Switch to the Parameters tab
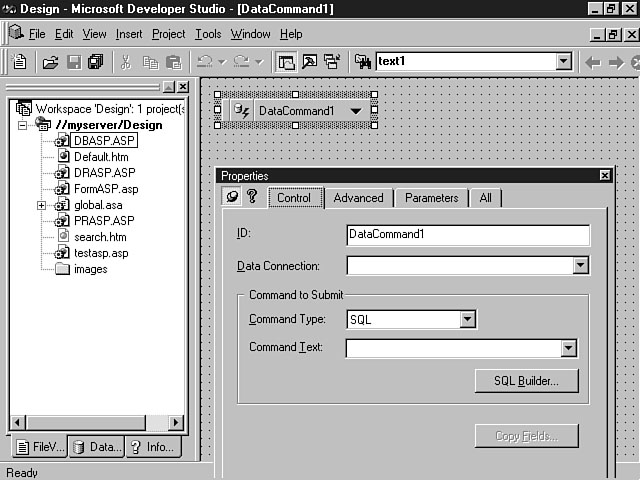640x480 pixels. [431, 198]
